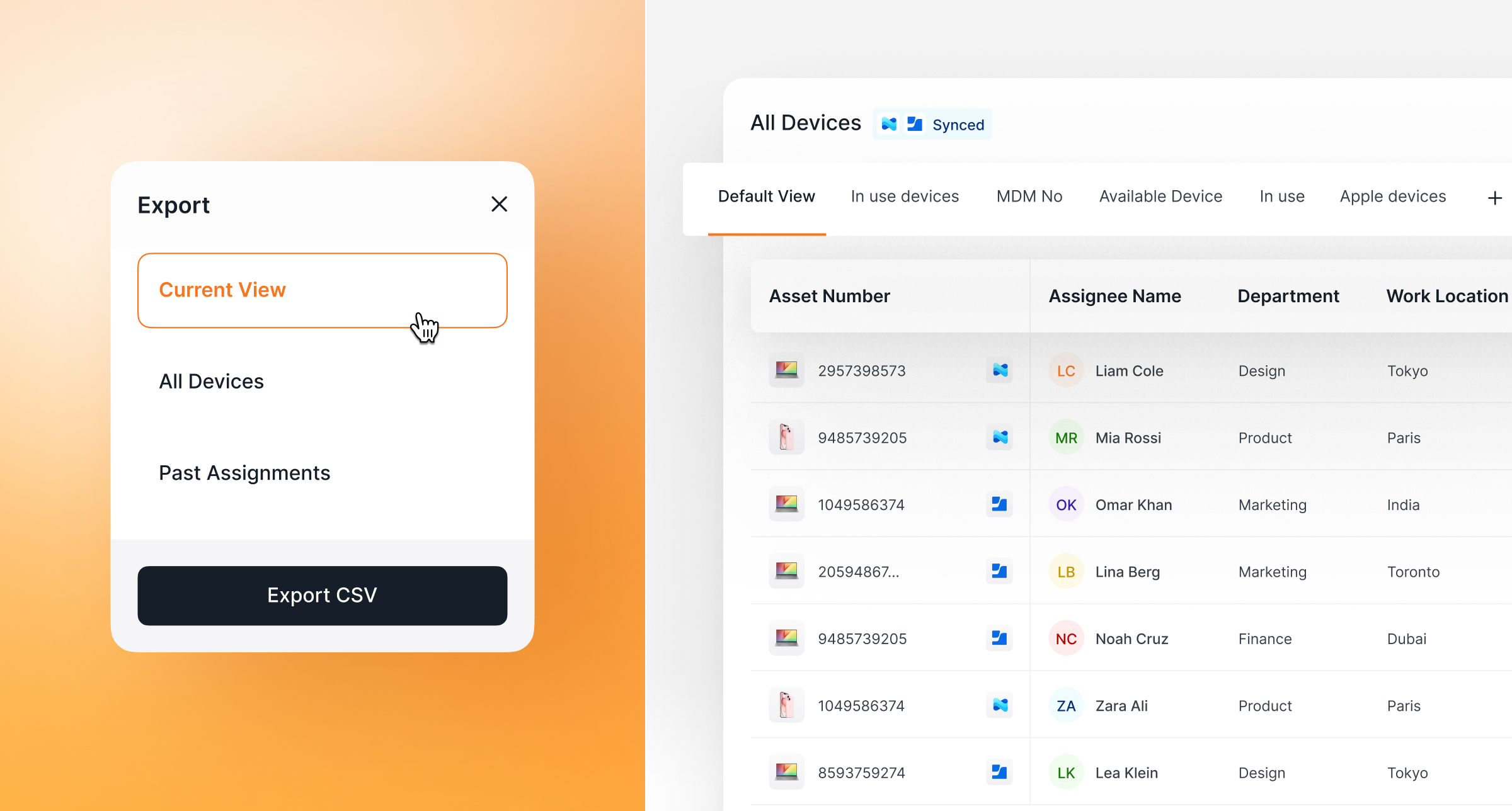The width and height of the screenshot is (1512, 811).
Task: Click the NC avatar for Noah Cruz
Action: tap(1066, 638)
